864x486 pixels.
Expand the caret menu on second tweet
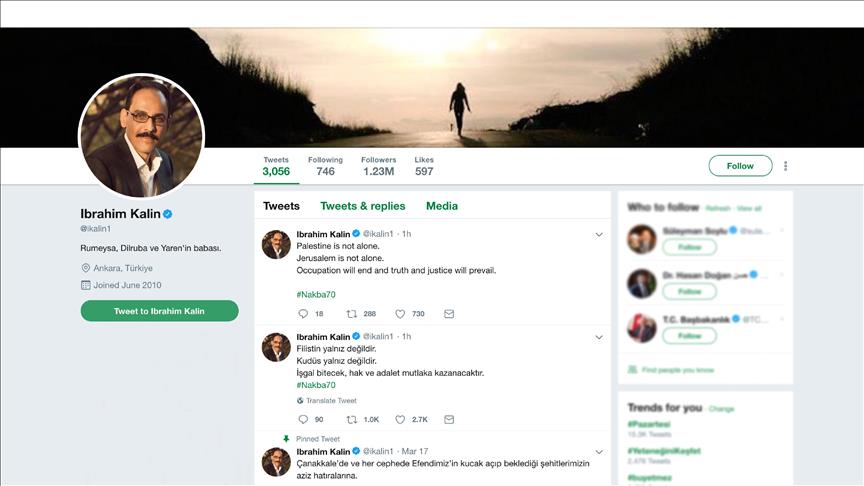(599, 337)
